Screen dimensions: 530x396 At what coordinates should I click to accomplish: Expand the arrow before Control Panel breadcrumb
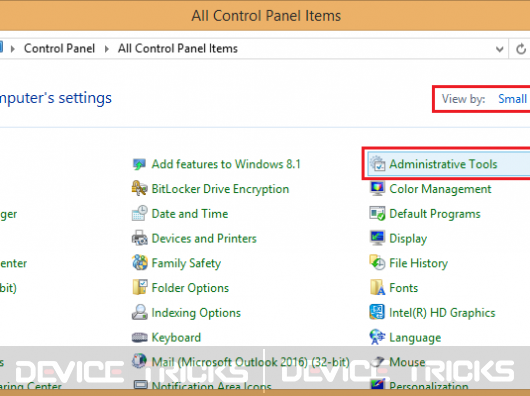tap(13, 49)
